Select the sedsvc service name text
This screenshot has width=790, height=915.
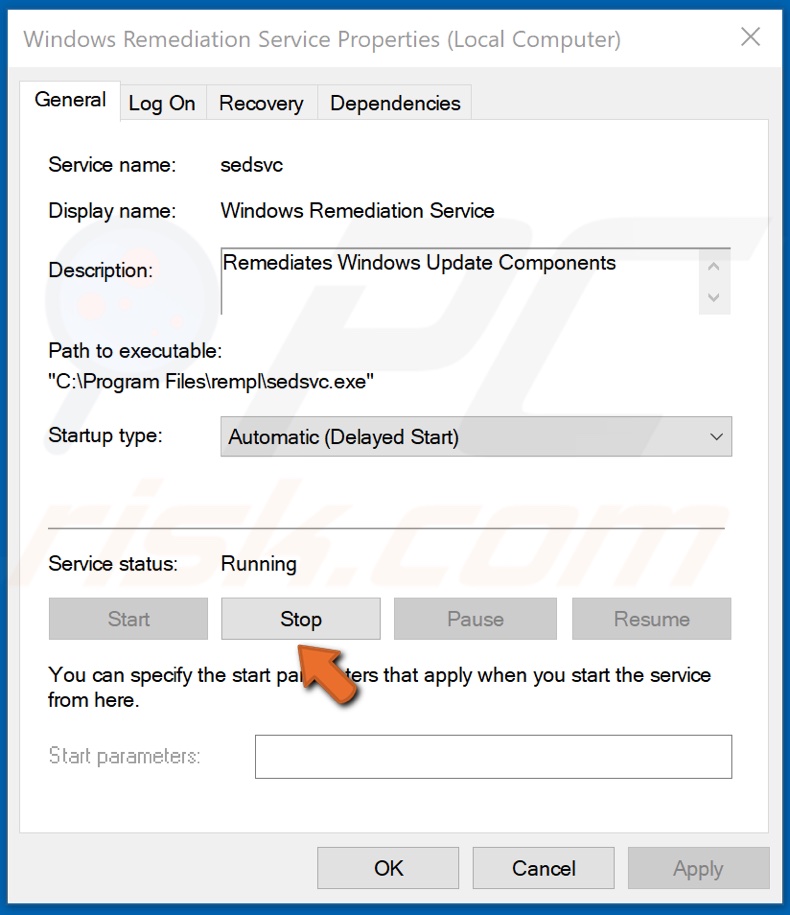[253, 164]
